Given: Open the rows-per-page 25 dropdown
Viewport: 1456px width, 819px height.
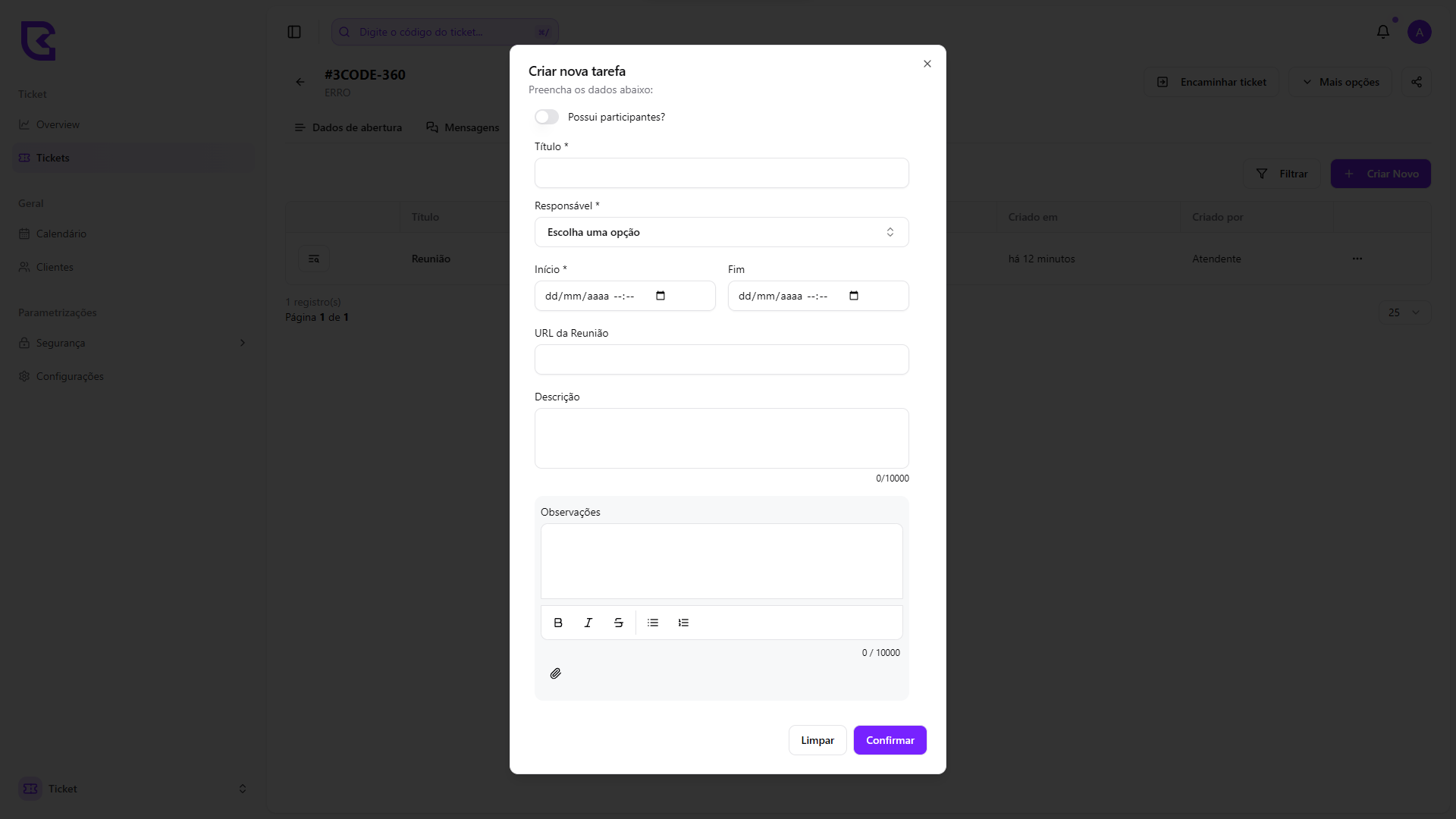Looking at the screenshot, I should (x=1404, y=312).
